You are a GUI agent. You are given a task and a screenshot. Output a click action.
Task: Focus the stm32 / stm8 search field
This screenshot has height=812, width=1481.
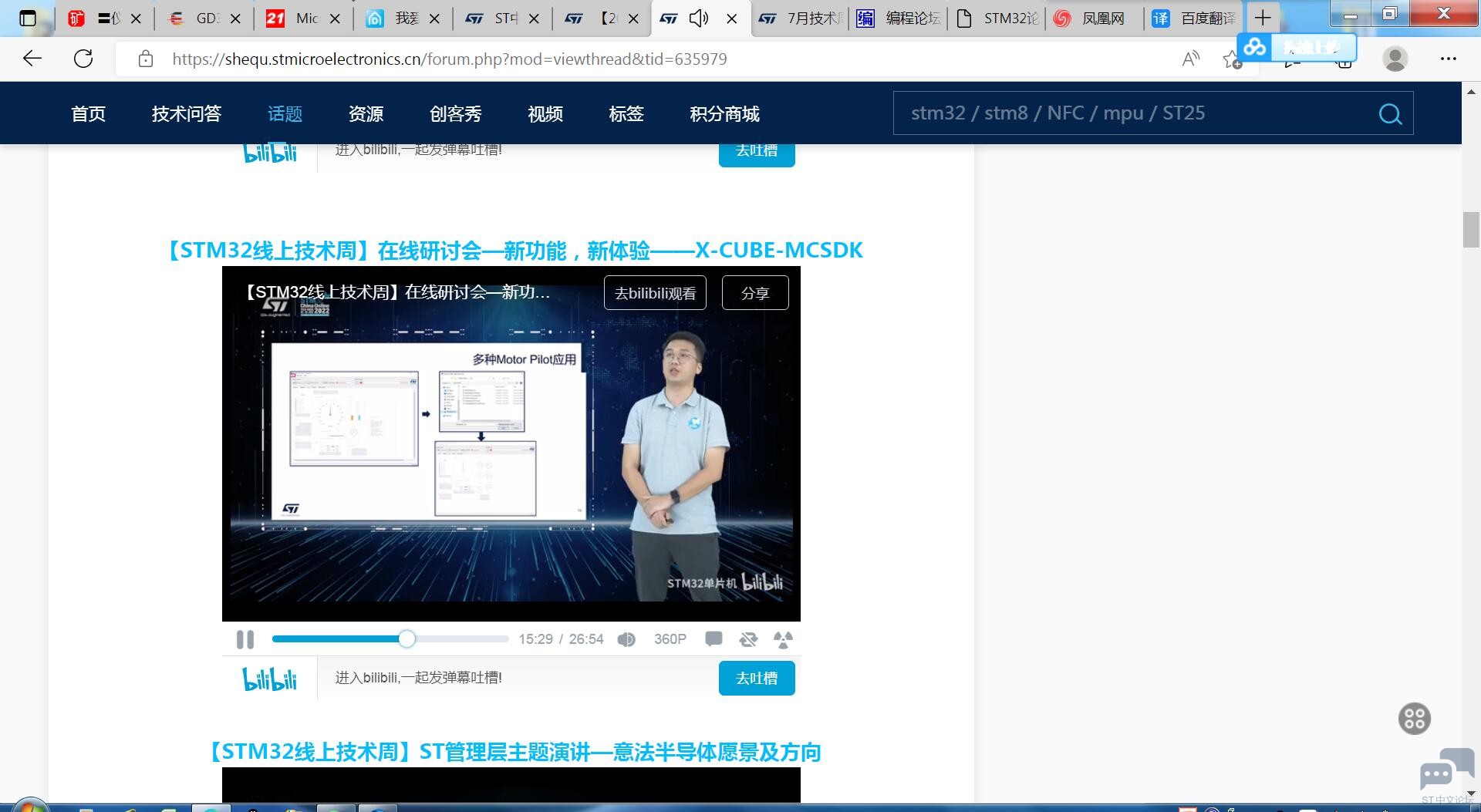1134,113
